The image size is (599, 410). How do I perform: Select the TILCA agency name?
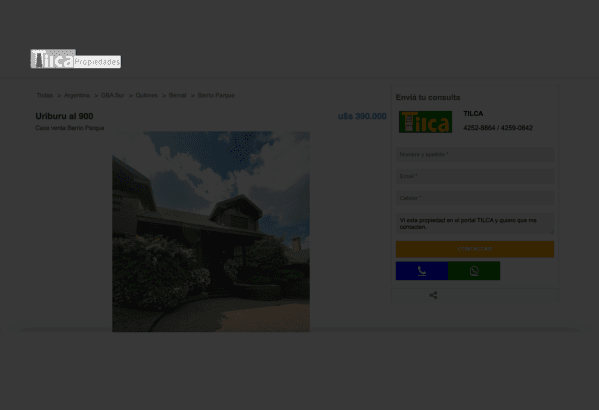click(x=473, y=113)
